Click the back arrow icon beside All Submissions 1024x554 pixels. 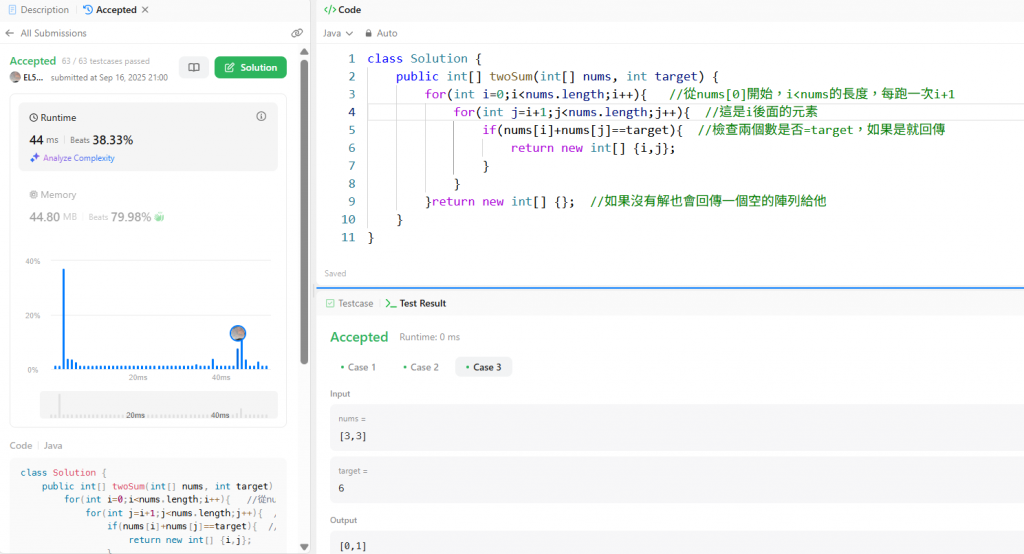click(10, 33)
